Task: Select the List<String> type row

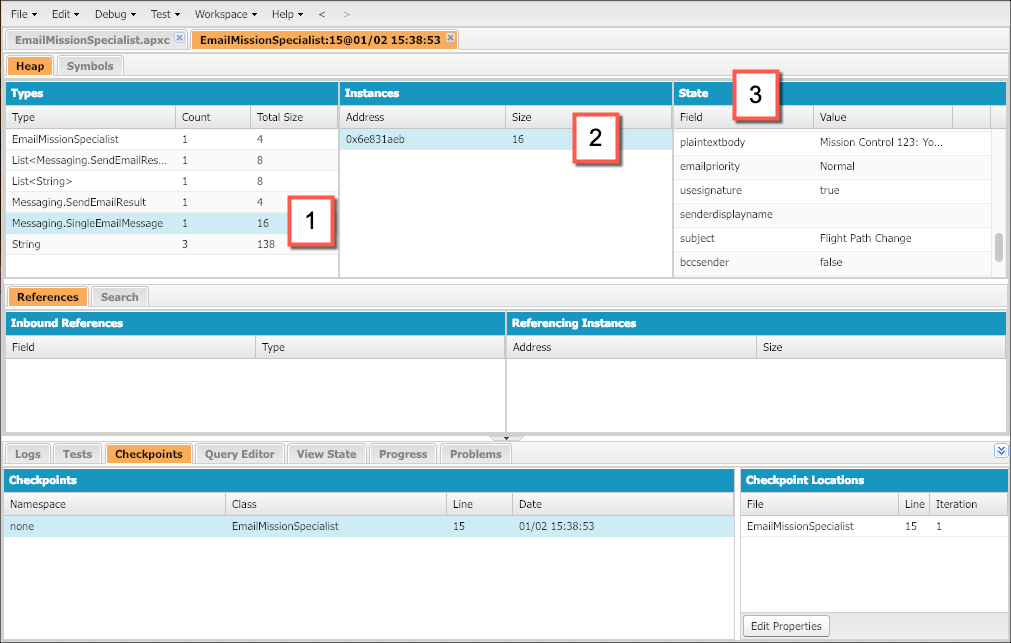Action: (172, 181)
